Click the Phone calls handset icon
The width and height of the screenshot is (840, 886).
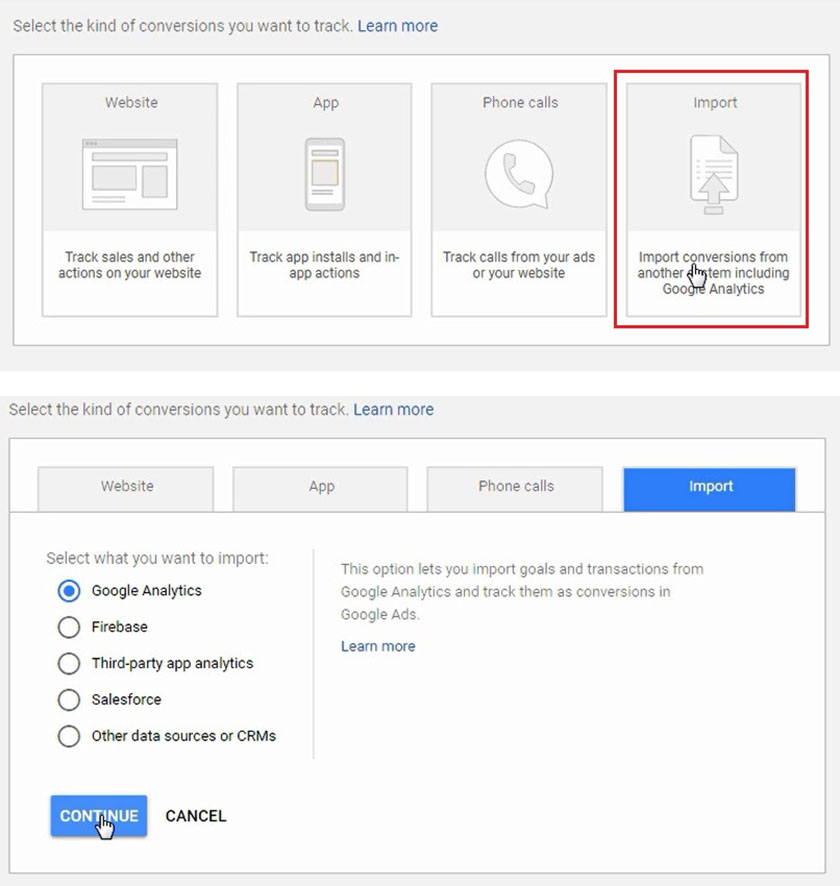(519, 174)
